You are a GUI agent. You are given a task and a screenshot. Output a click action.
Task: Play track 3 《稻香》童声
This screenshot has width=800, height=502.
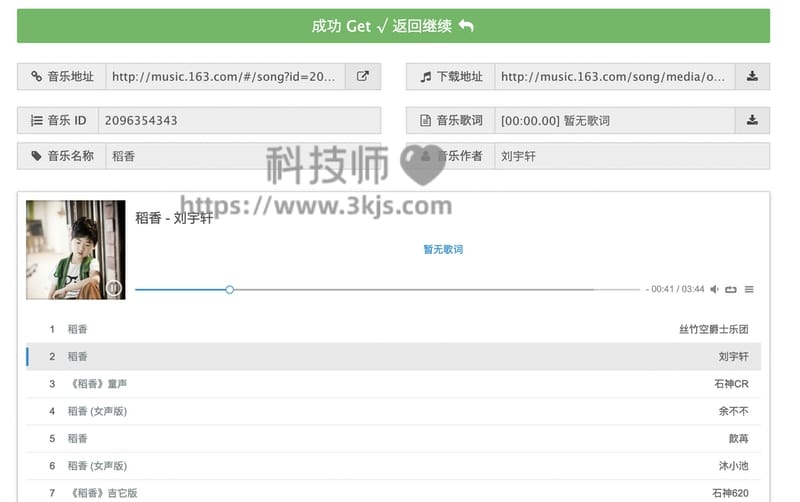click(x=393, y=384)
